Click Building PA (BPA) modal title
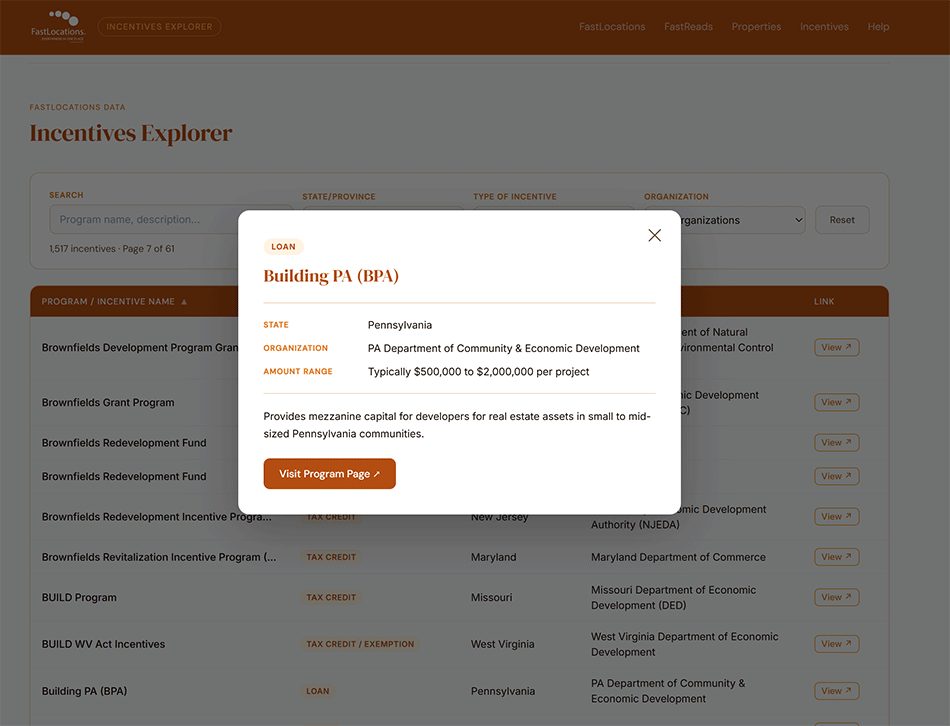Viewport: 950px width, 726px height. tap(331, 276)
